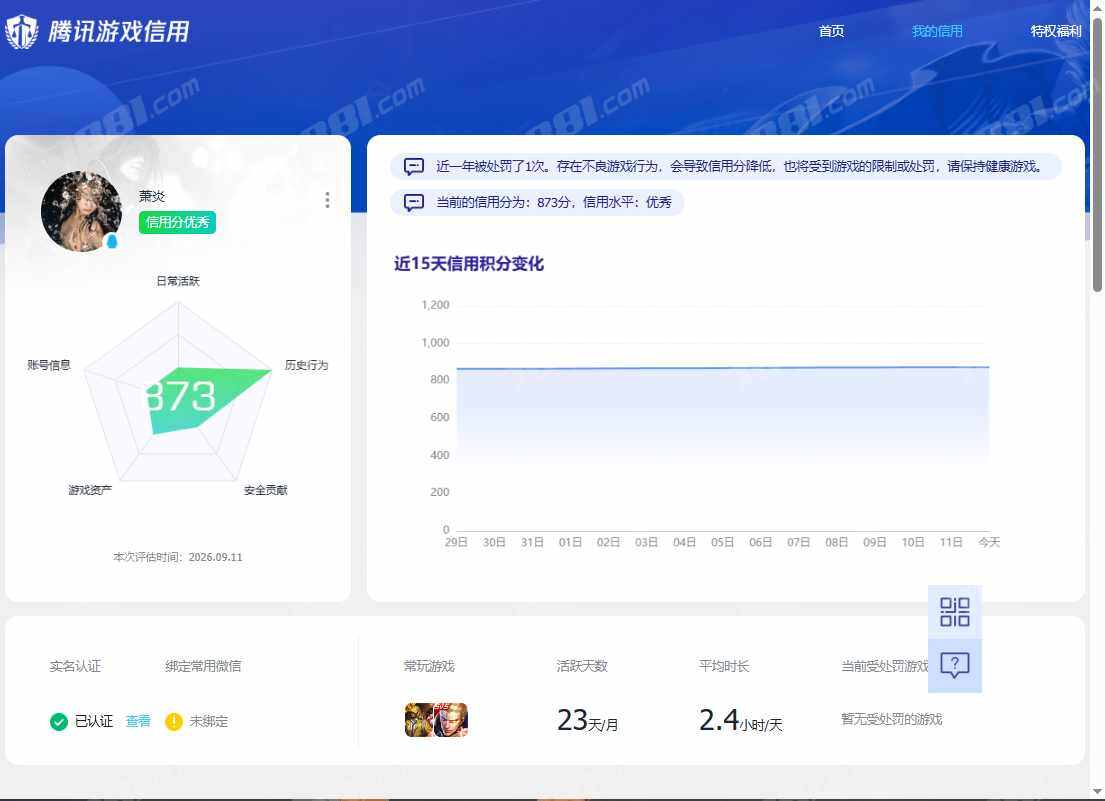This screenshot has width=1105, height=801.
Task: Open the 特权福利 navigation tab
Action: click(x=1055, y=31)
